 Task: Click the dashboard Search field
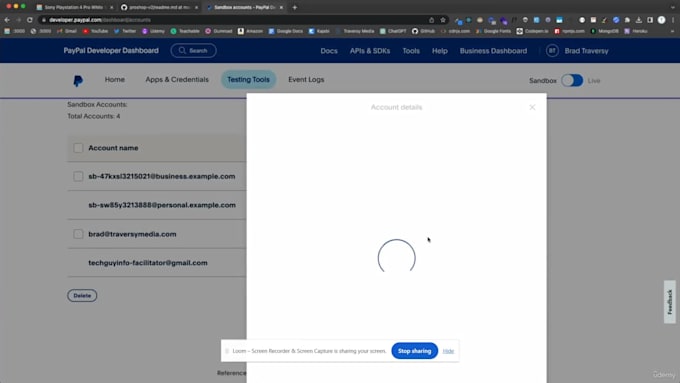coord(193,51)
